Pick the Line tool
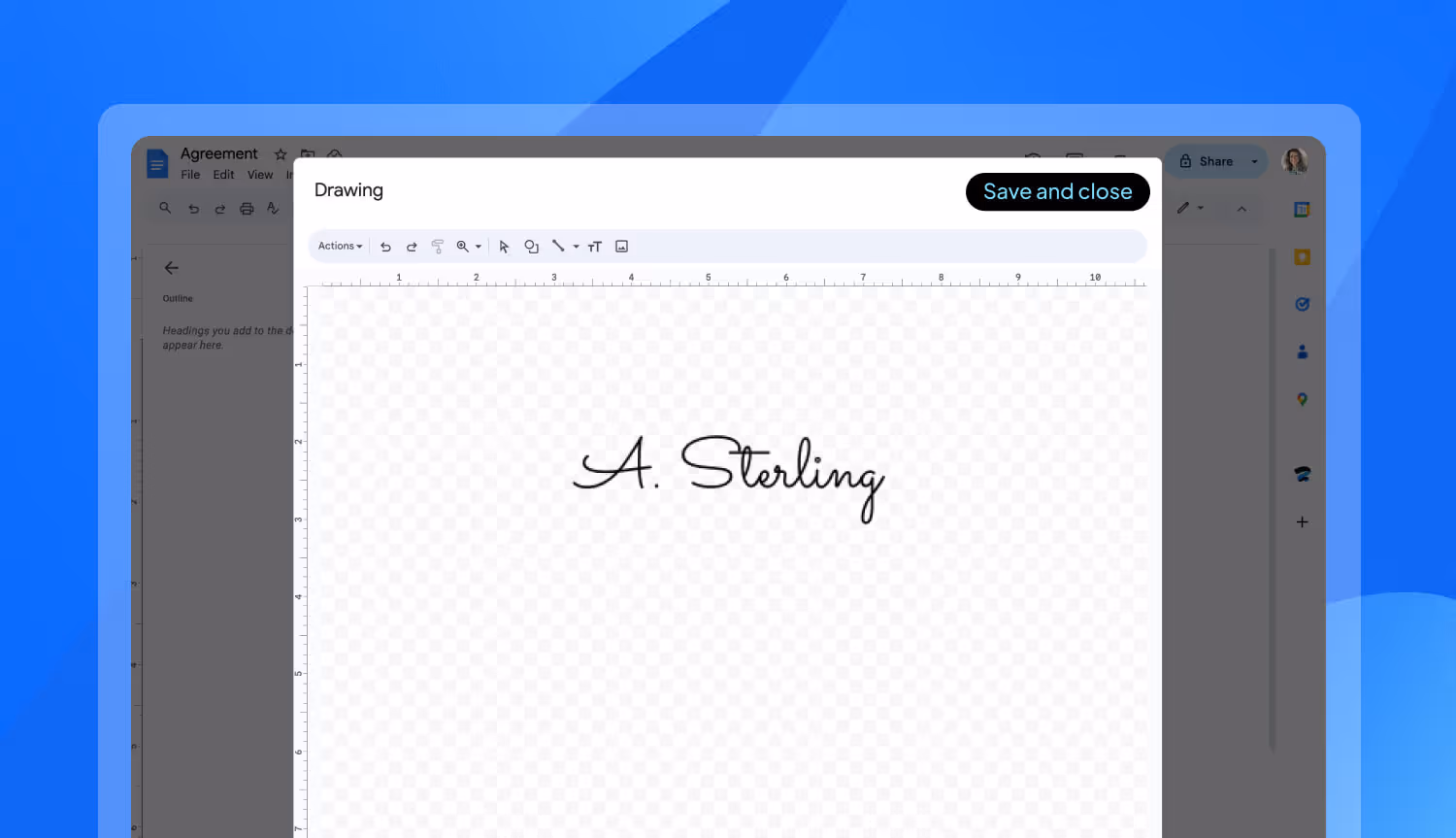The height and width of the screenshot is (838, 1456). coord(558,247)
